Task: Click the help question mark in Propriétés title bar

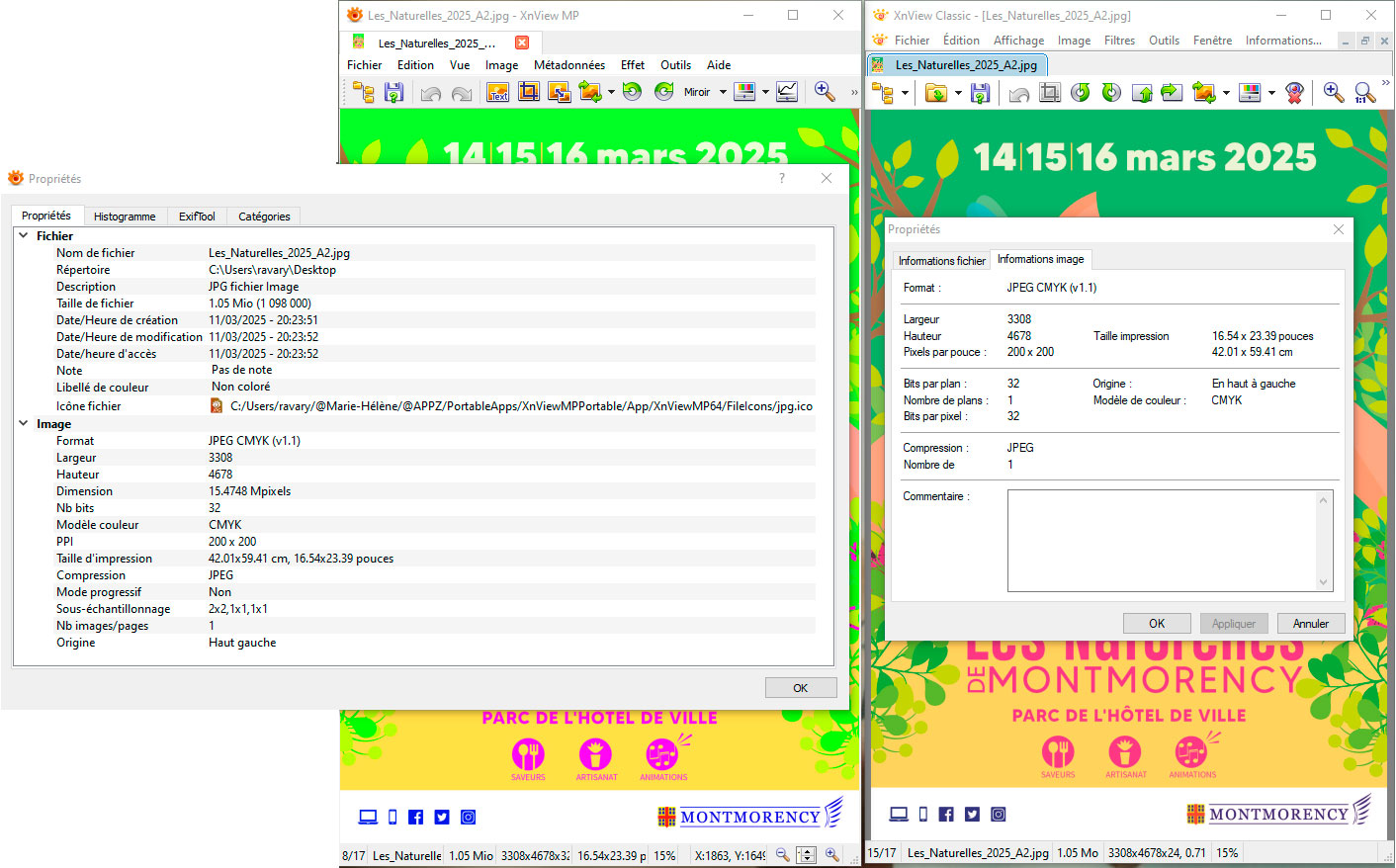Action: [782, 178]
